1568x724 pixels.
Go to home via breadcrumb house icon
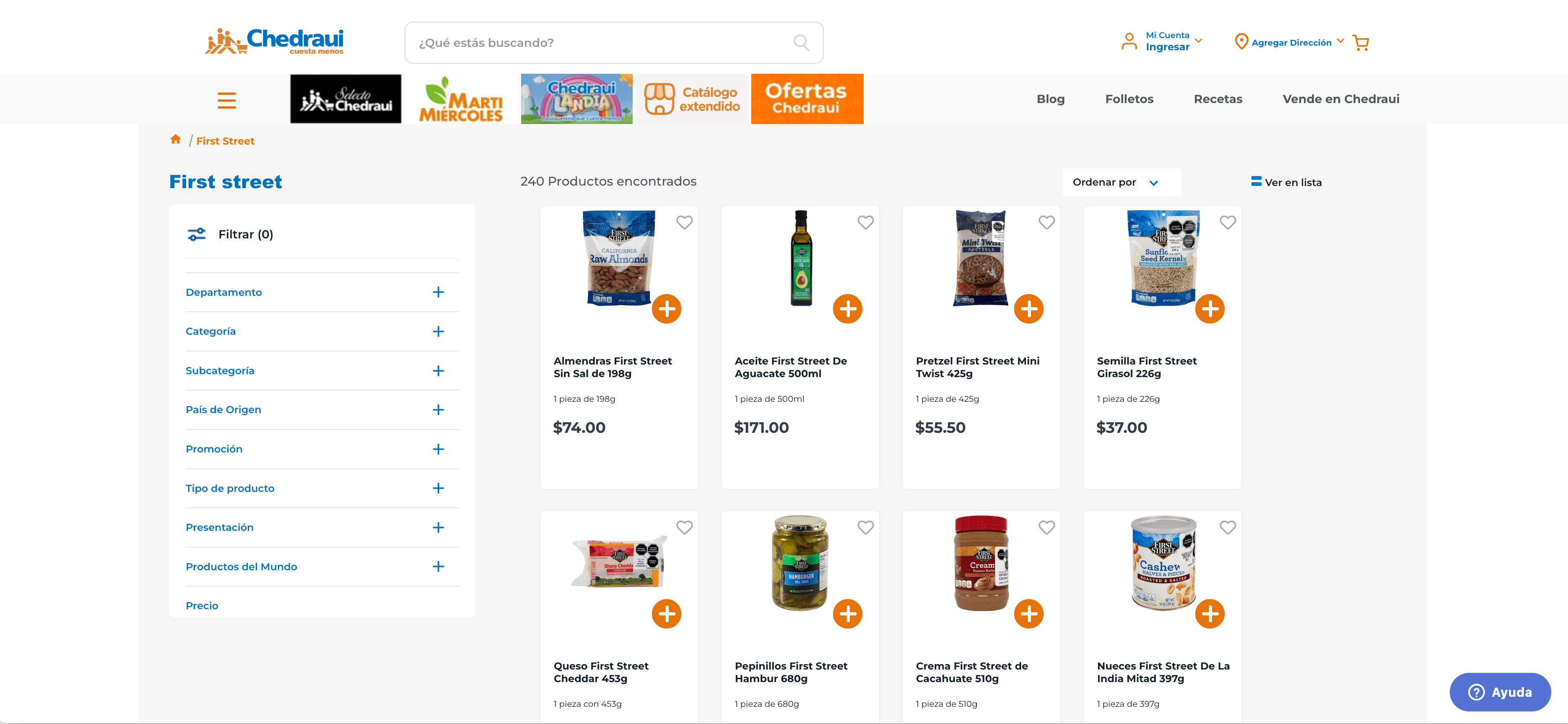tap(176, 140)
